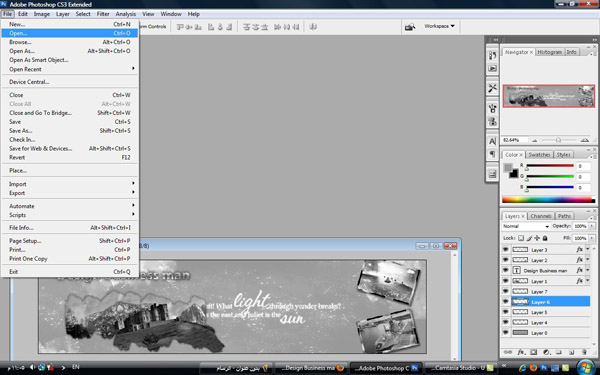Delete layer with trash icon
The image size is (600, 375).
click(584, 352)
